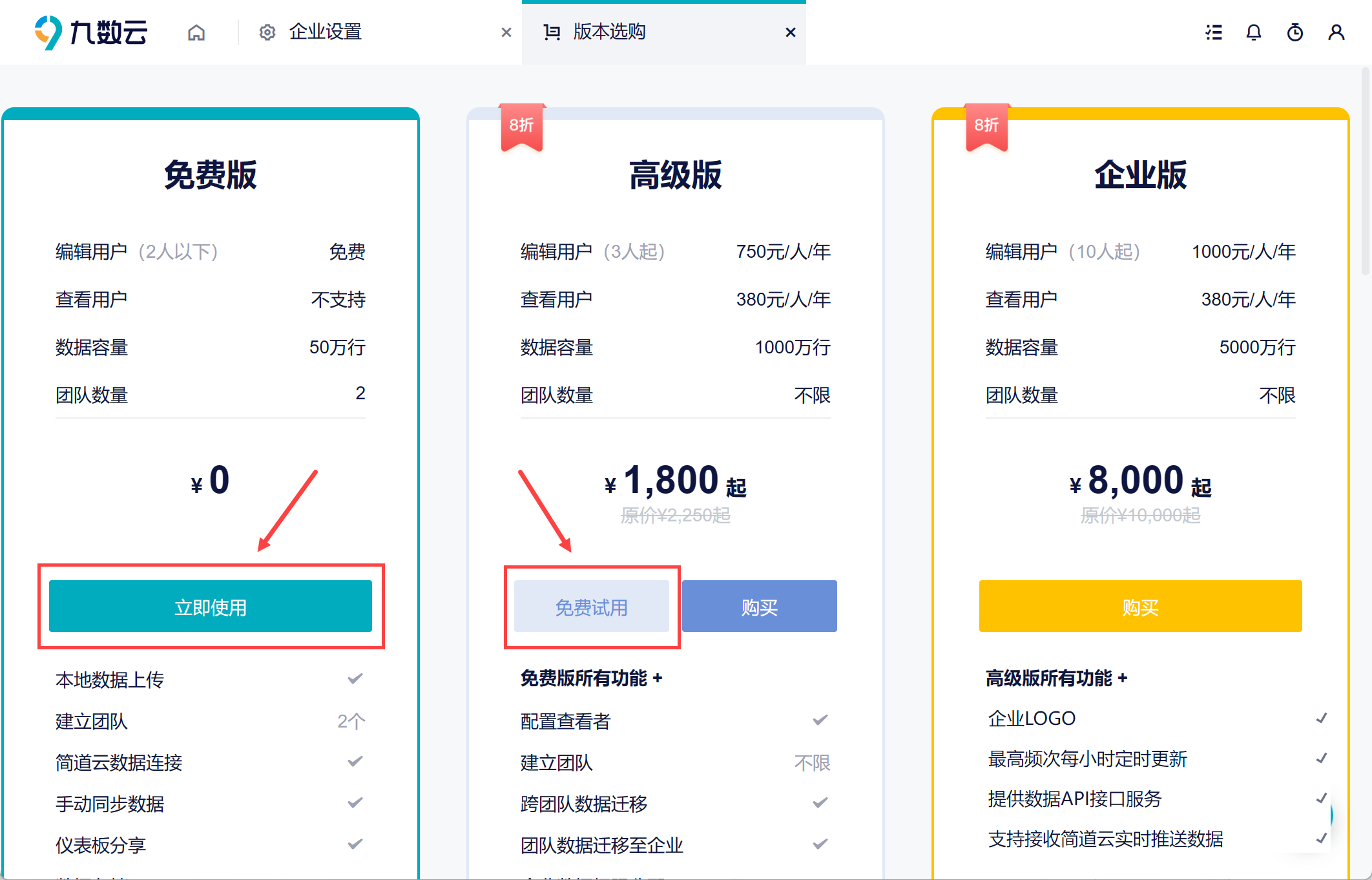1372x880 pixels.
Task: Start the 免费试用 for 高级版
Action: [591, 607]
